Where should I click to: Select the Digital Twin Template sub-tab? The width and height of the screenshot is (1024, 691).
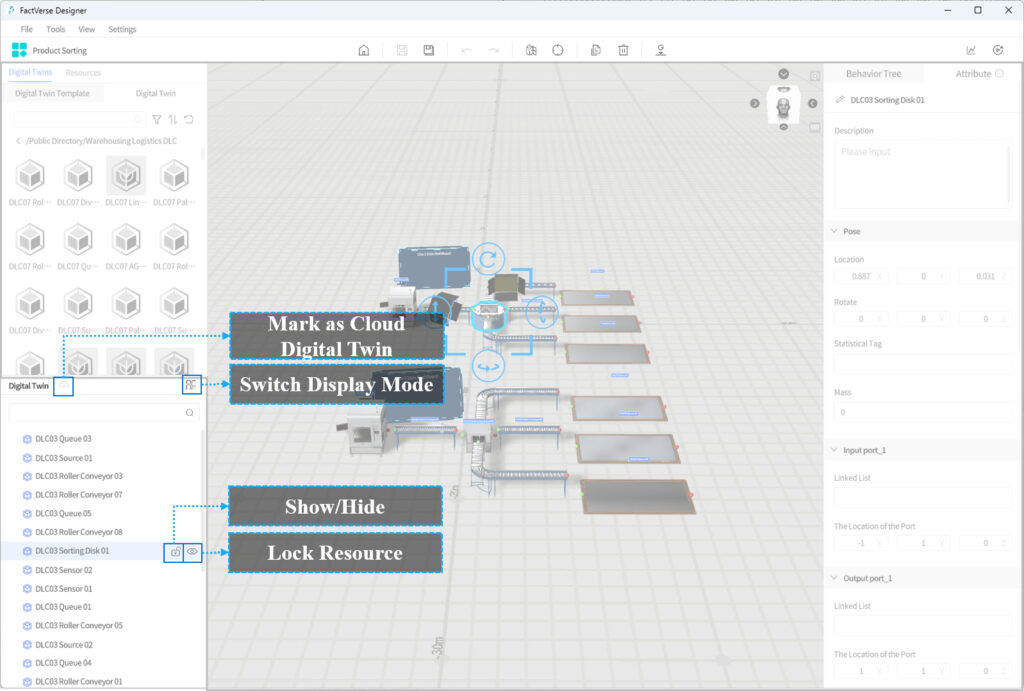[x=52, y=93]
